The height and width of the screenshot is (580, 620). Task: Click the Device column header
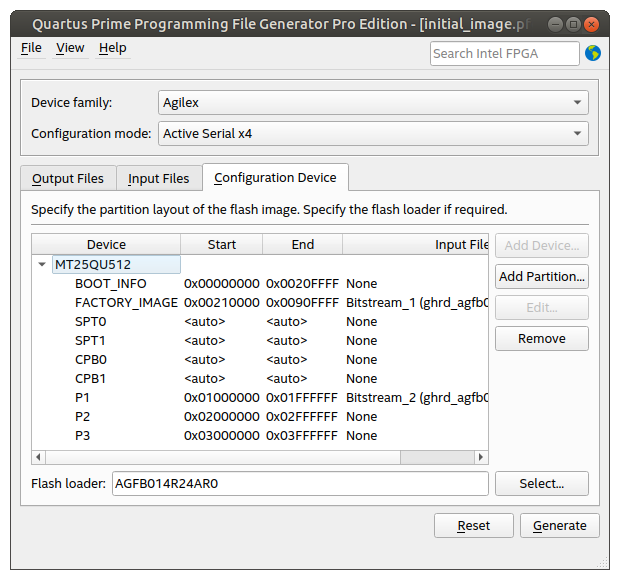coord(106,244)
